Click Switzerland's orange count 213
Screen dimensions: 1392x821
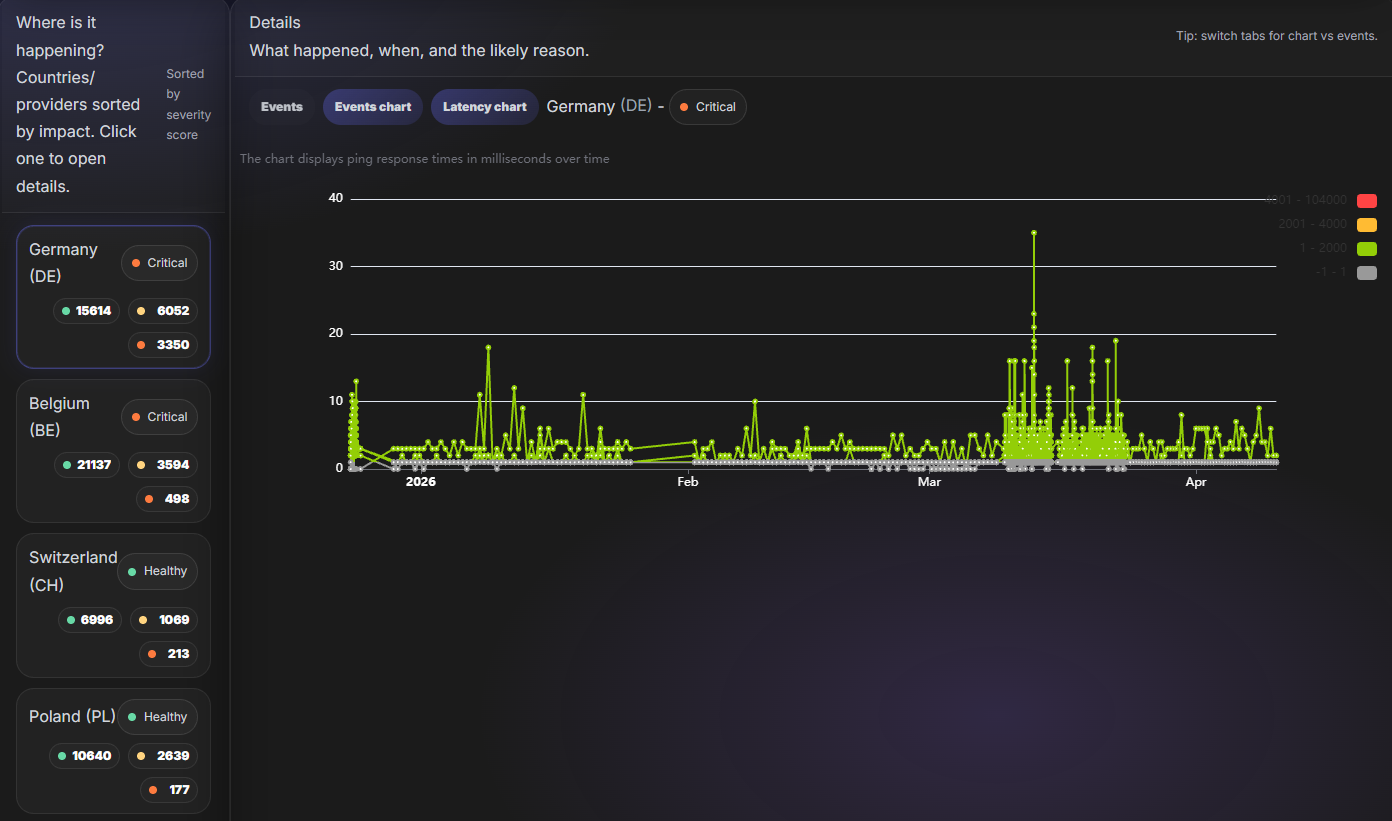(x=168, y=654)
